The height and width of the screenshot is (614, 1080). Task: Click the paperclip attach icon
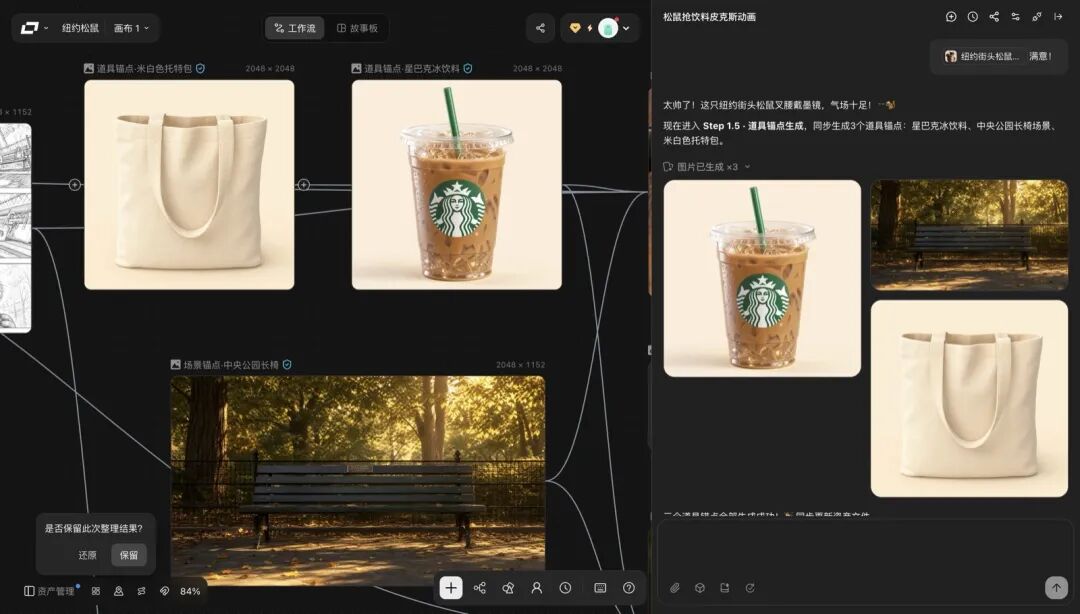coord(674,588)
